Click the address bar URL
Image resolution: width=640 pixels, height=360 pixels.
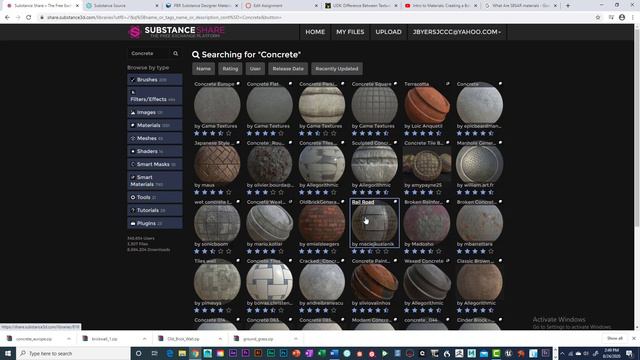(x=164, y=18)
